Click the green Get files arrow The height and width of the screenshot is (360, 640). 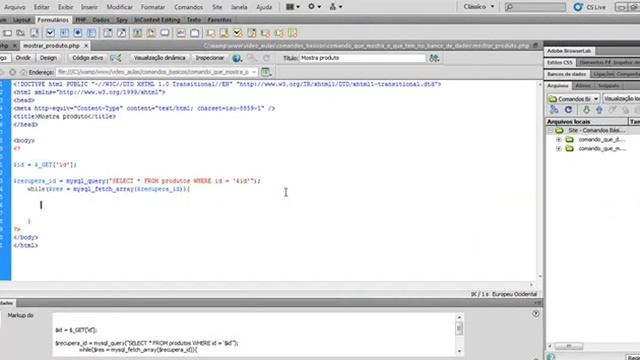pyautogui.click(x=586, y=110)
